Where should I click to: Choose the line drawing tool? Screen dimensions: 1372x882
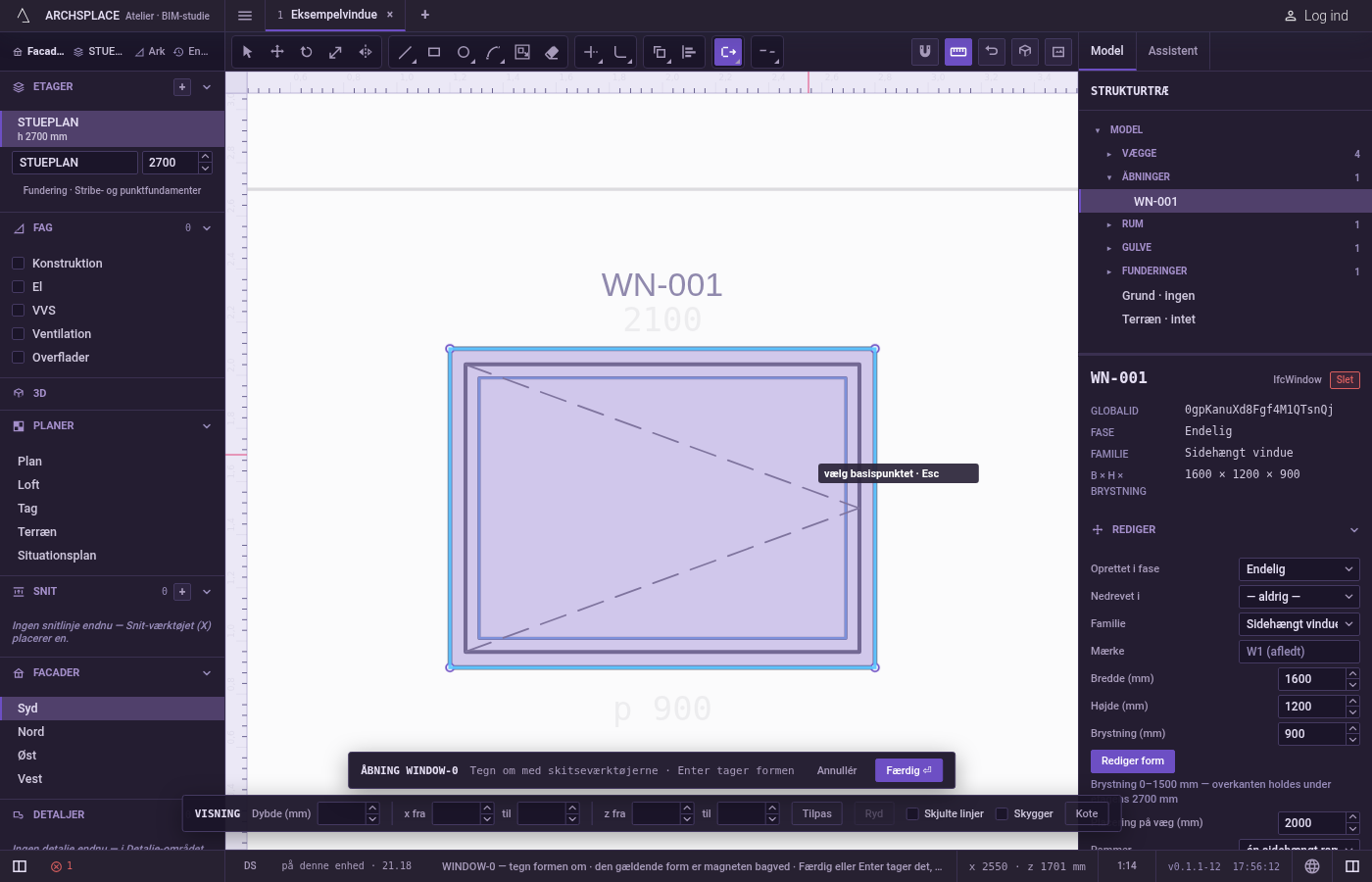405,52
